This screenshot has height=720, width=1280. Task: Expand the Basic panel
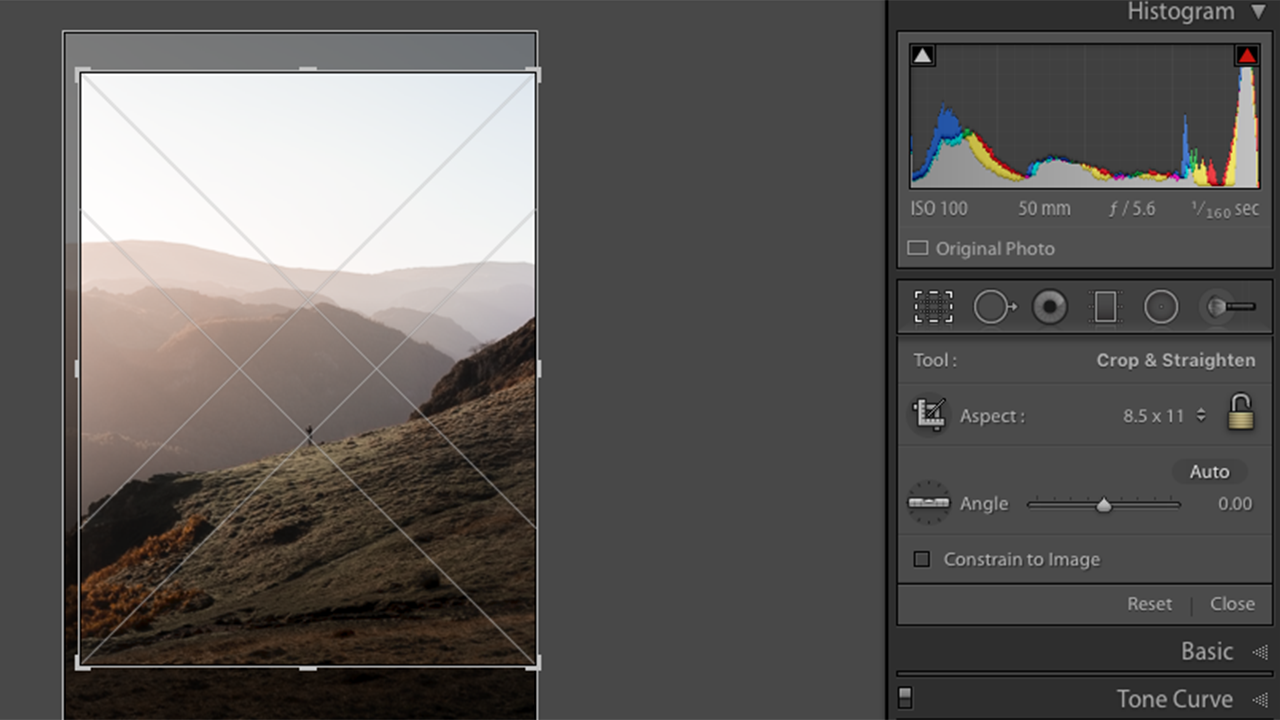click(1259, 652)
